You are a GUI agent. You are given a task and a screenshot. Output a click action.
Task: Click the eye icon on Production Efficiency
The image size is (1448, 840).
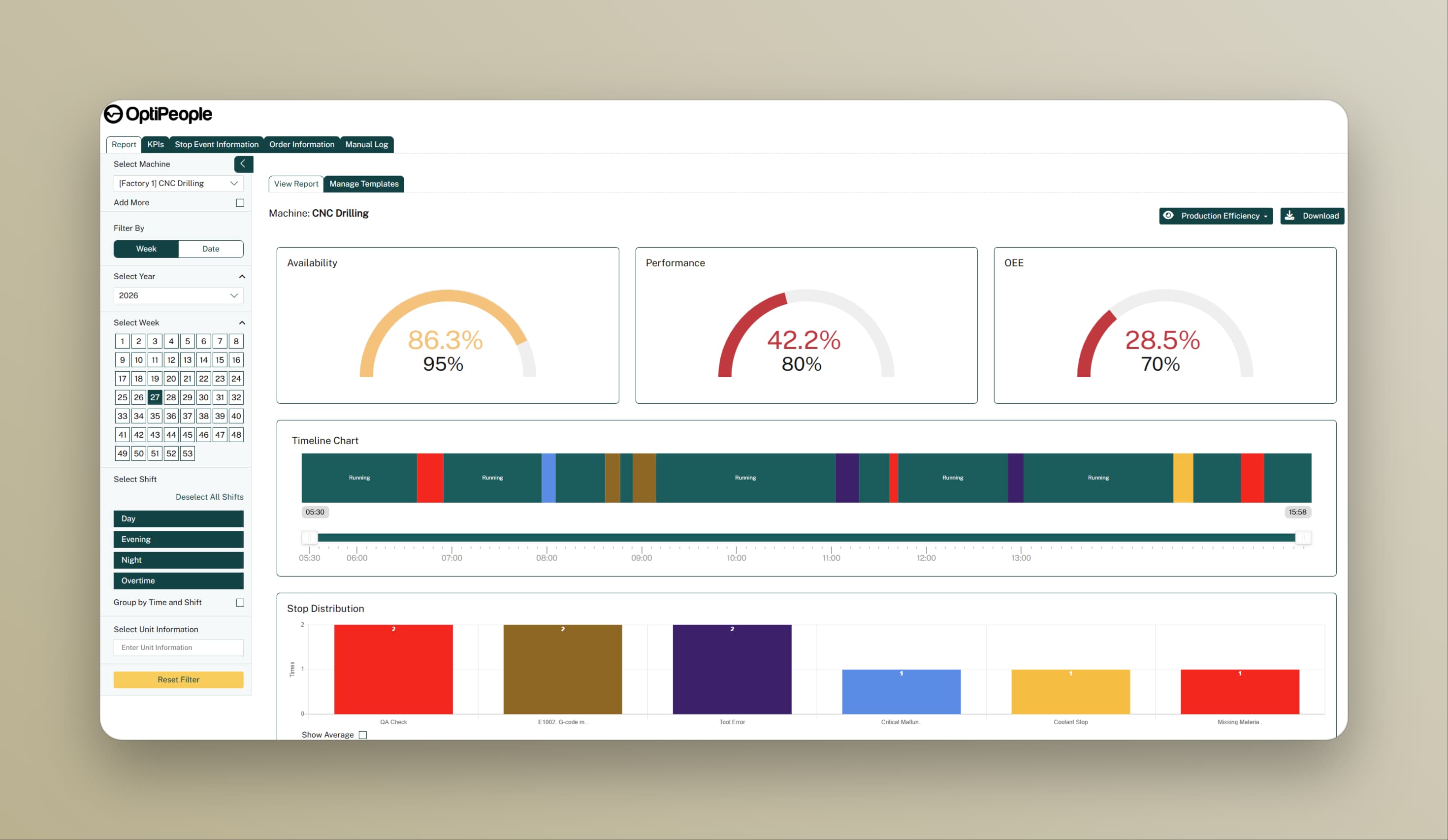point(1167,216)
